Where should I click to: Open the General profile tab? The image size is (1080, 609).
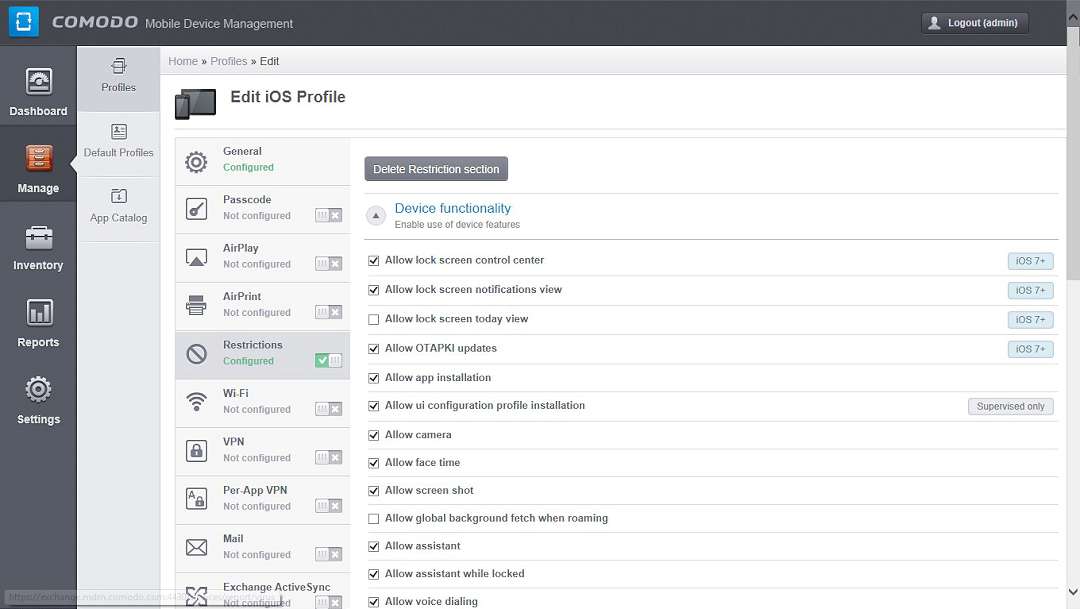(262, 161)
